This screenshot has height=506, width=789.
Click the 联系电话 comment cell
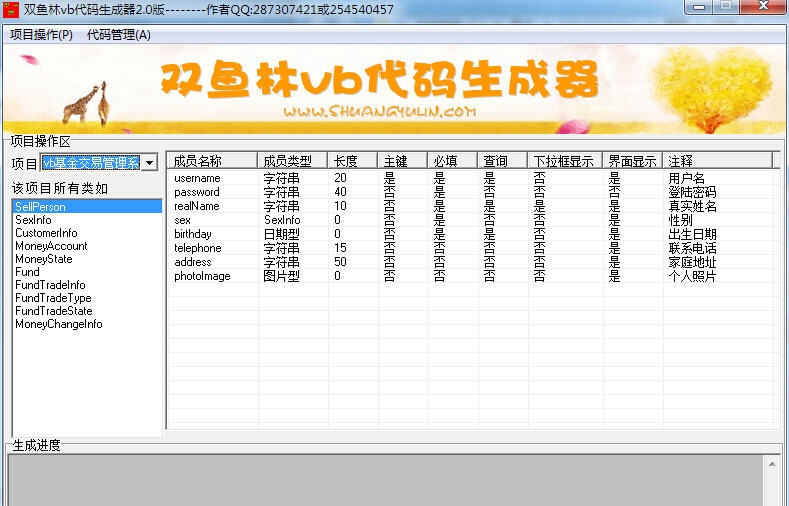tap(692, 248)
